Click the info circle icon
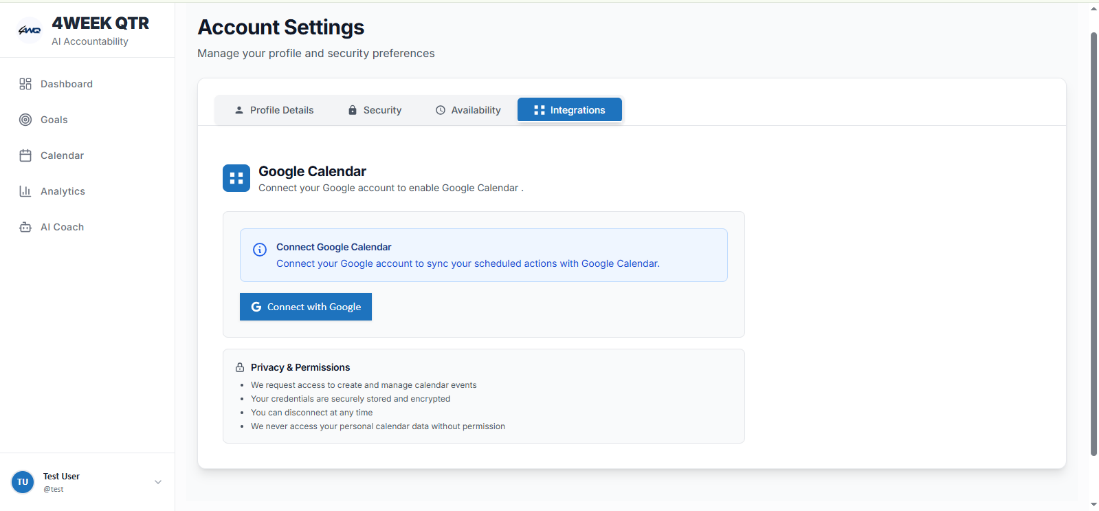Image resolution: width=1099 pixels, height=511 pixels. pyautogui.click(x=259, y=250)
